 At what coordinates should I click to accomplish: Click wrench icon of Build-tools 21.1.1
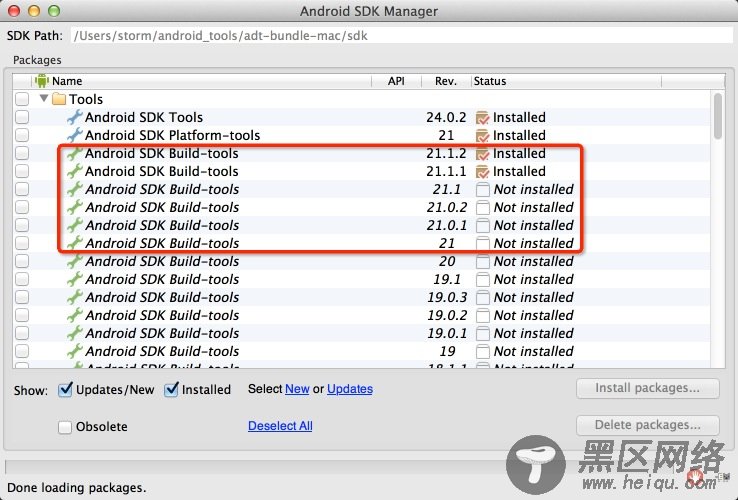coord(75,171)
